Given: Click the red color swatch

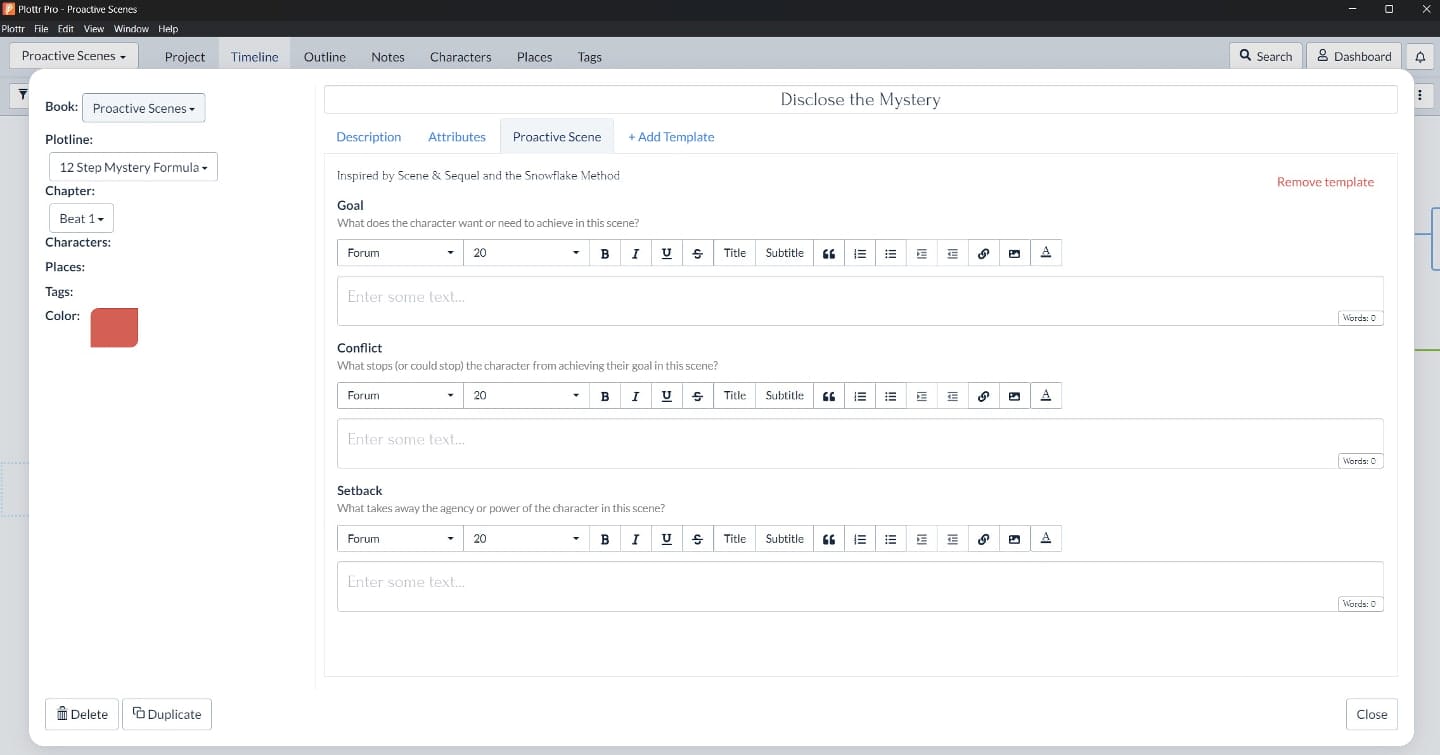Looking at the screenshot, I should tap(114, 328).
